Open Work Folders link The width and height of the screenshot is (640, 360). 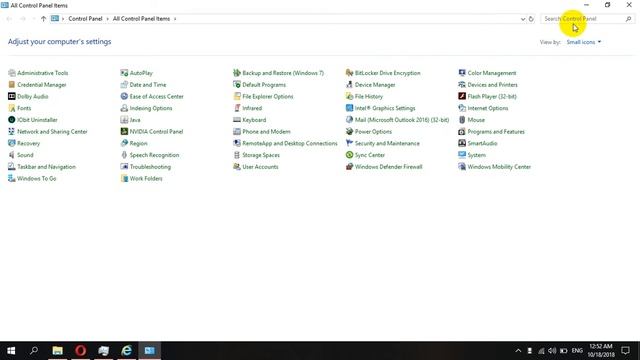click(146, 179)
